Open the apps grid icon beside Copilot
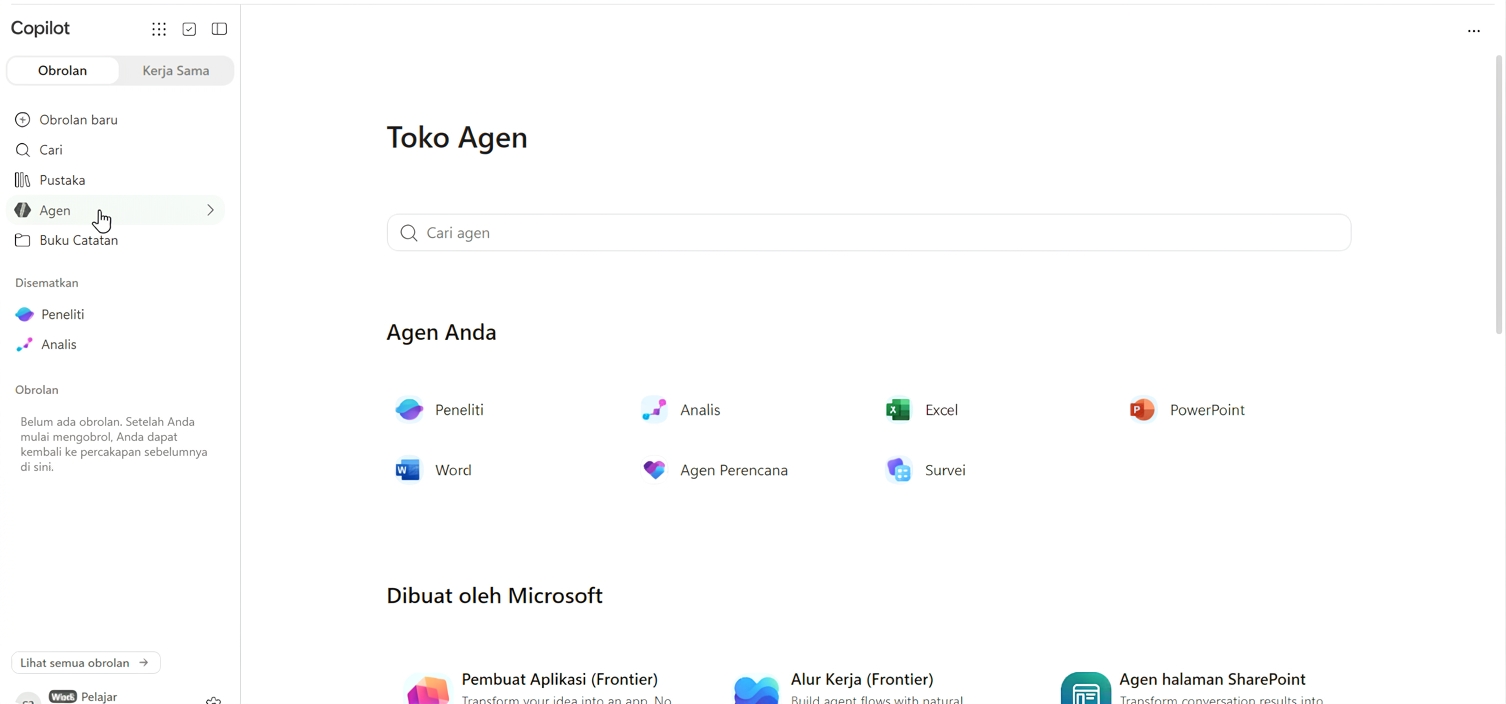 click(159, 29)
